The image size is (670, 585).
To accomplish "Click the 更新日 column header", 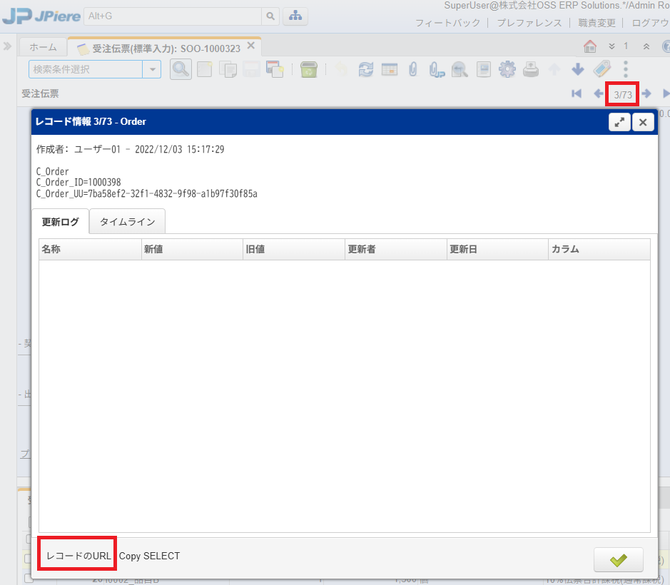I will [x=497, y=249].
